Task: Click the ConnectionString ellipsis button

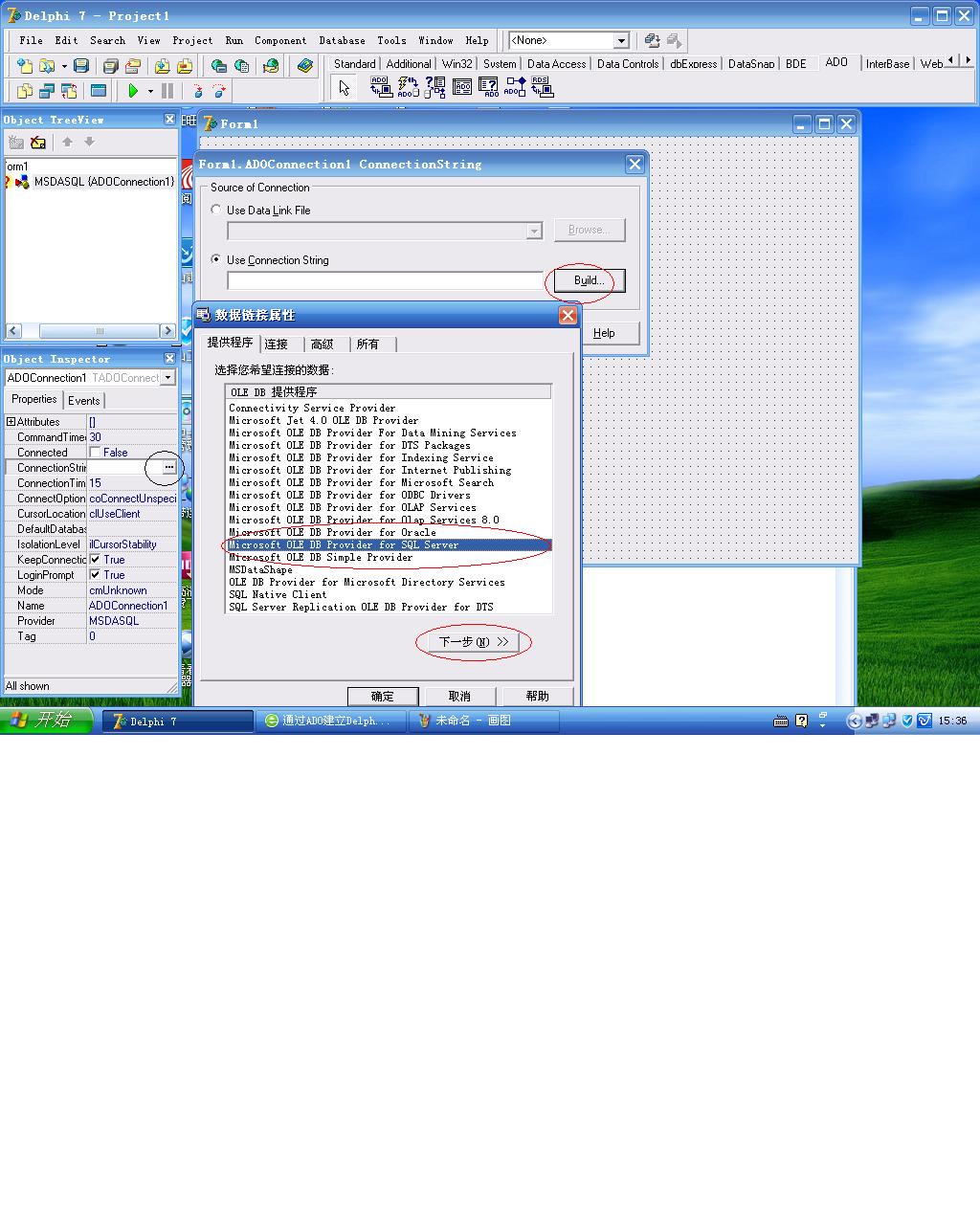Action: pyautogui.click(x=169, y=468)
